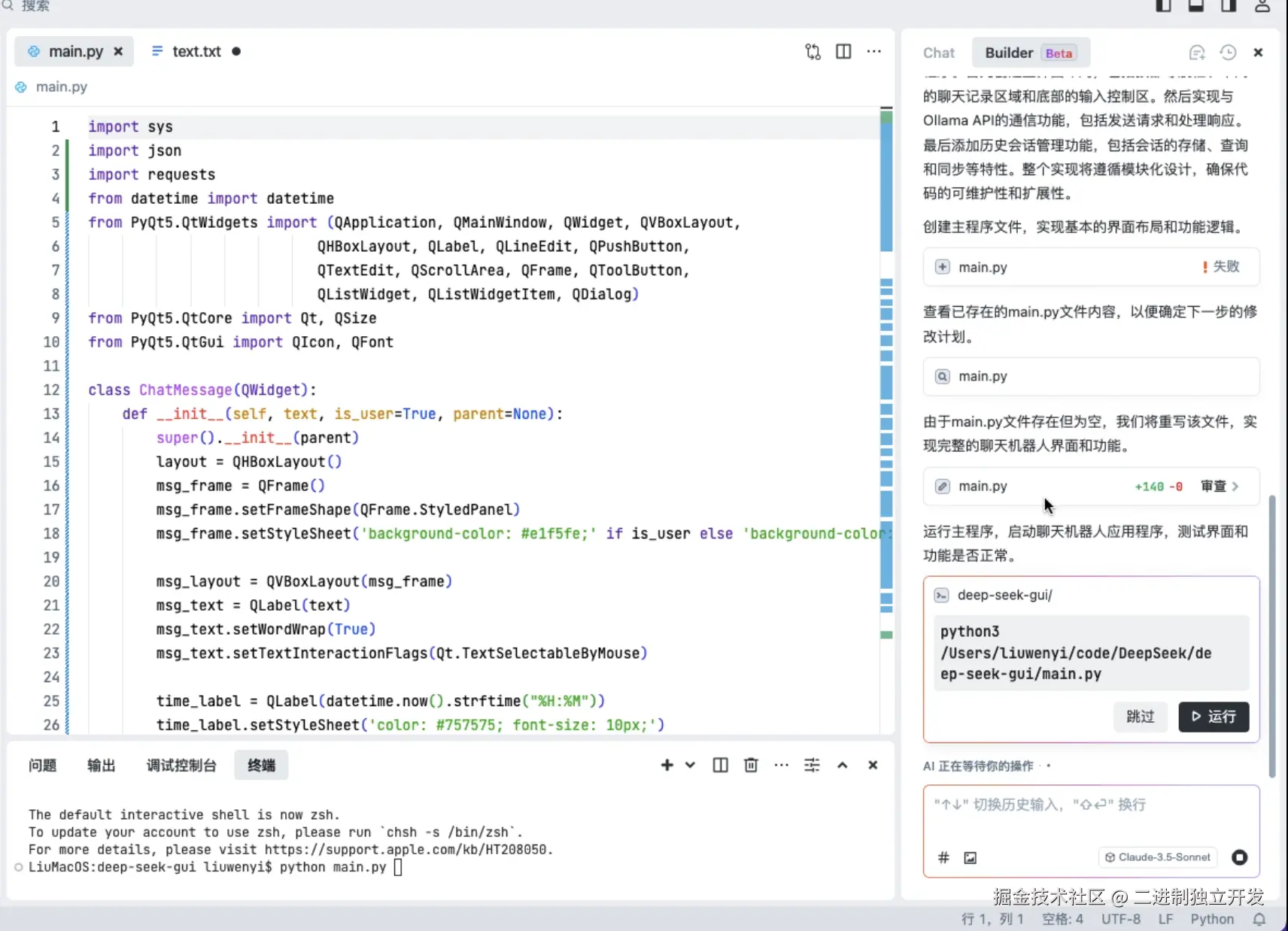Image resolution: width=1288 pixels, height=931 pixels.
Task: Click cursor position 行 1, 列 1
Action: 992,919
